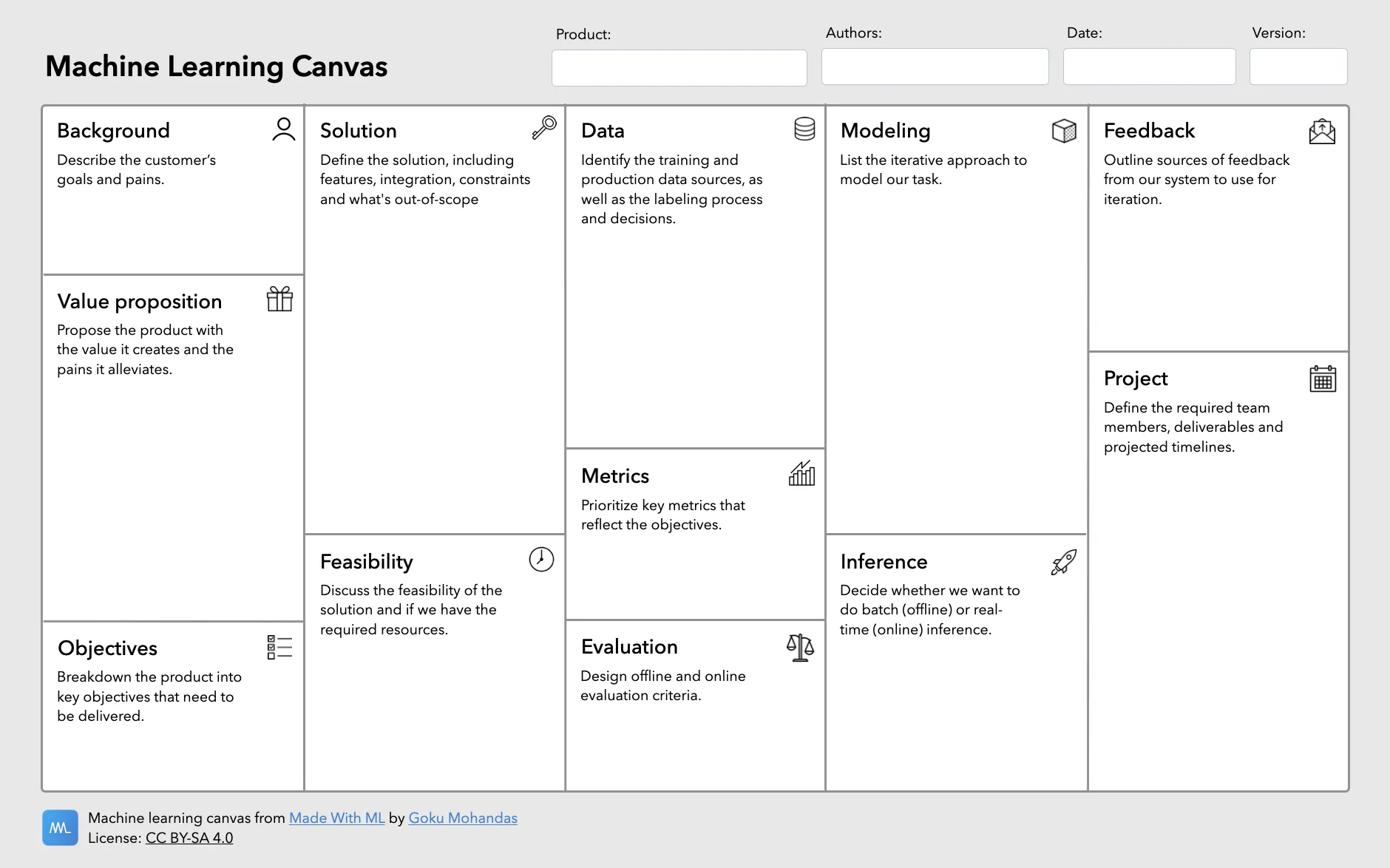Click the envelope icon in Feedback section
The height and width of the screenshot is (868, 1390).
1322,132
